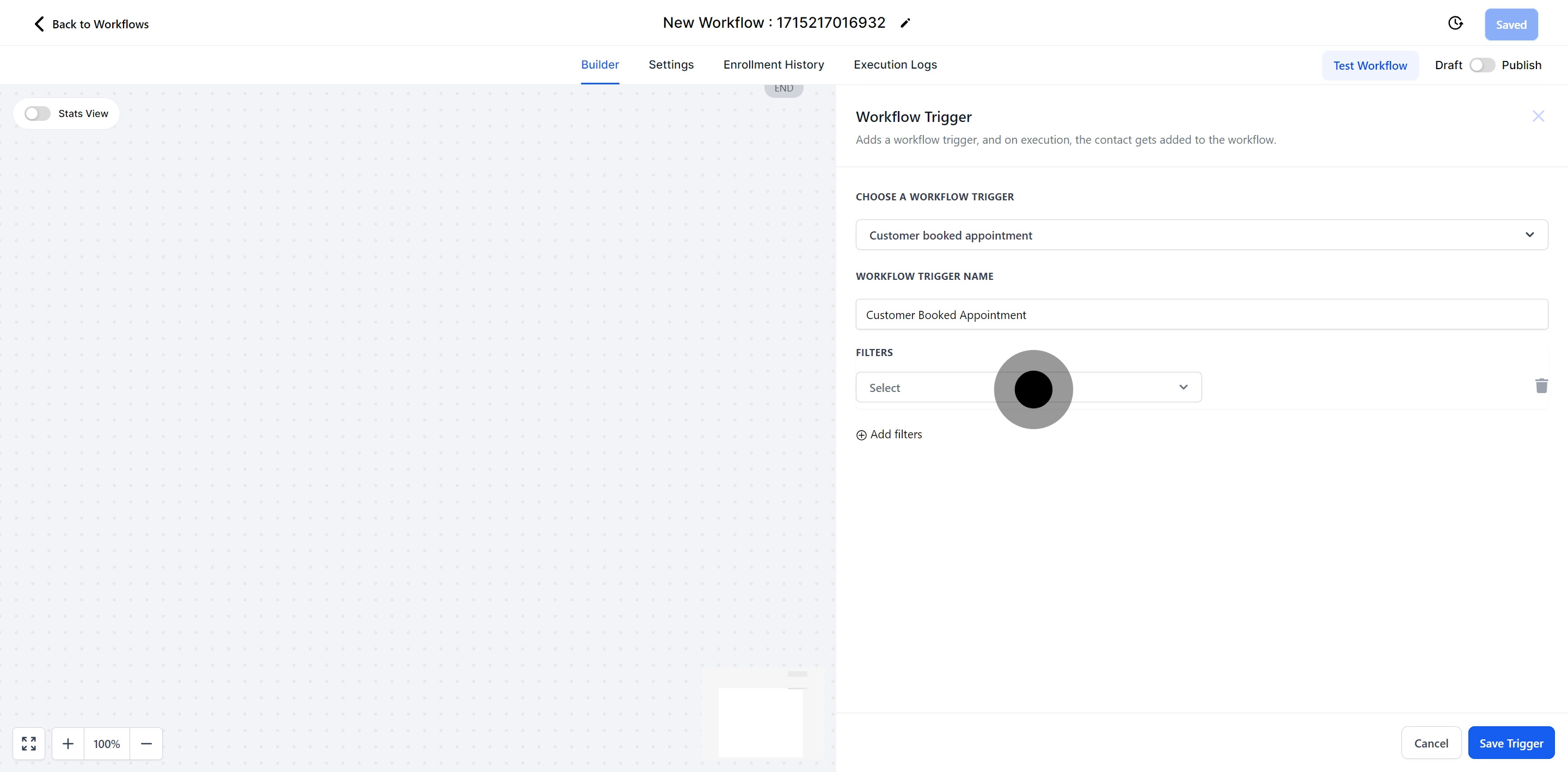Switch to the Settings tab
This screenshot has width=1568, height=772.
(671, 65)
